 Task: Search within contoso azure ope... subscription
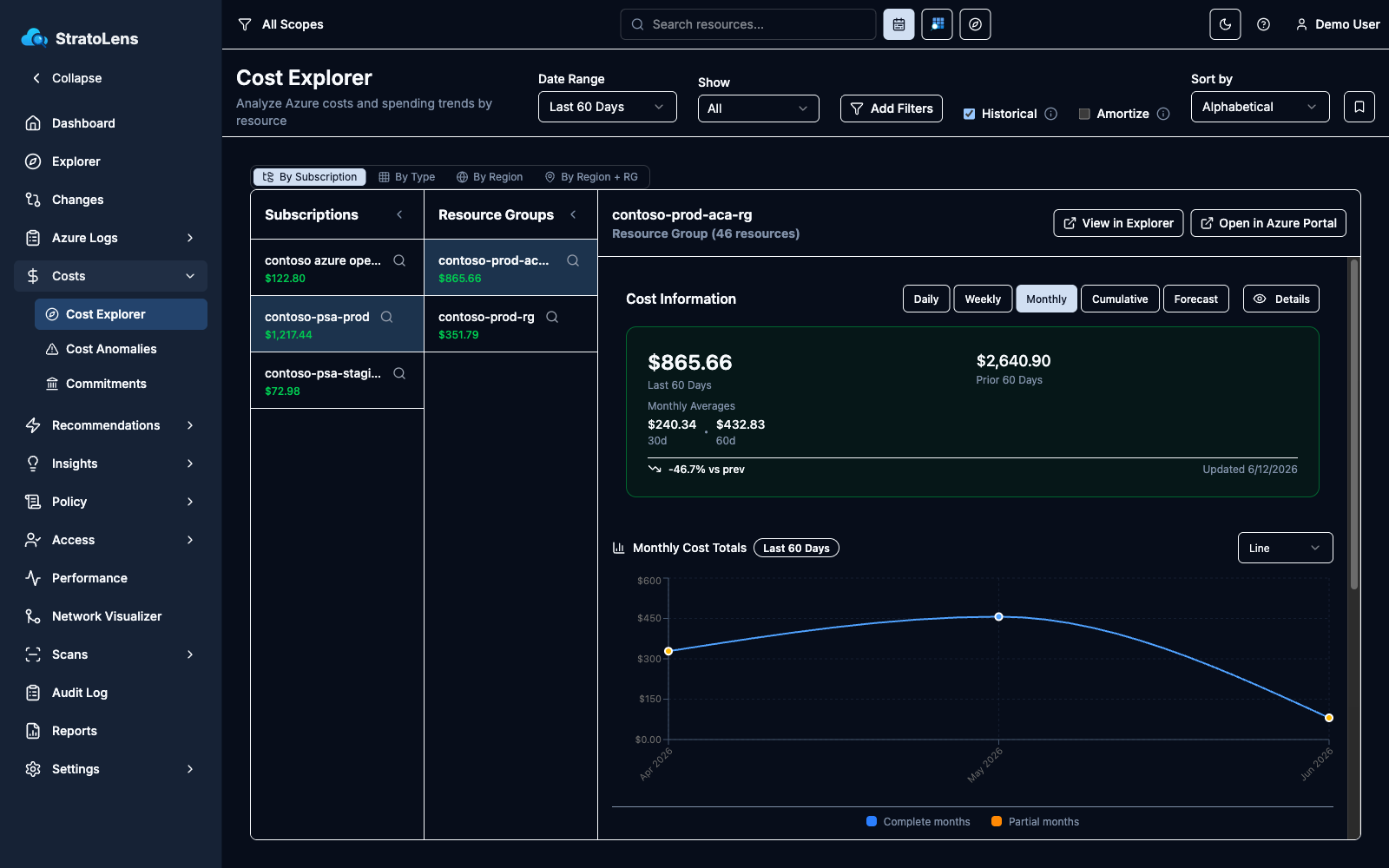(x=399, y=260)
